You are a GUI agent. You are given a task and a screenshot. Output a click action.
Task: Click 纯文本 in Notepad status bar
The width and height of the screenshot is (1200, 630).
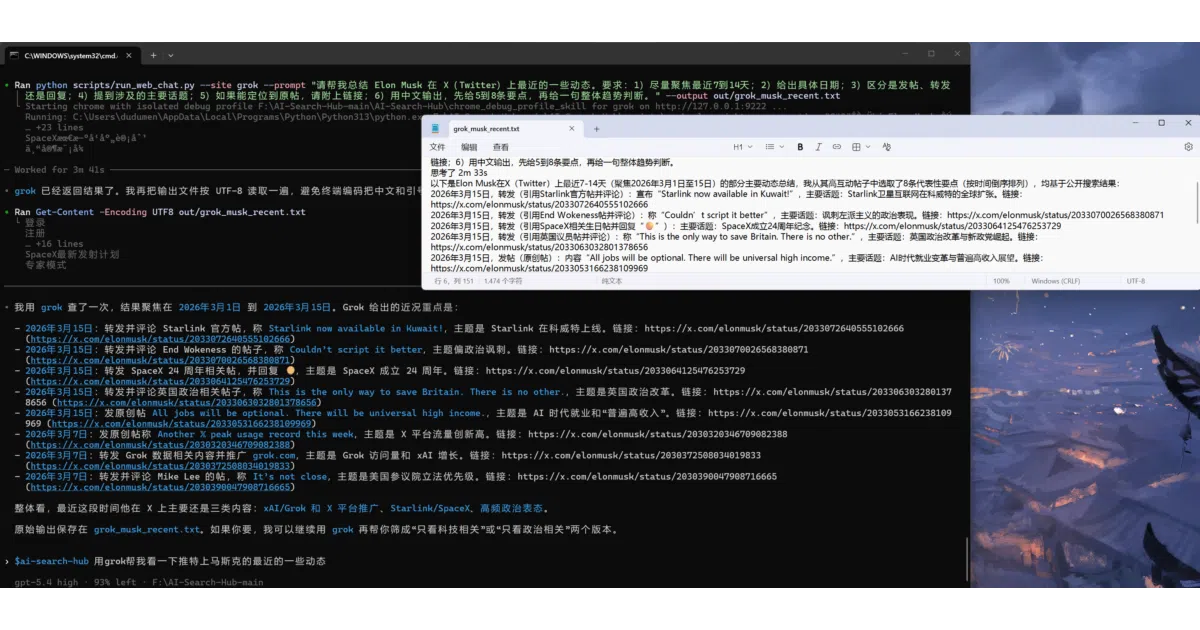pyautogui.click(x=613, y=281)
